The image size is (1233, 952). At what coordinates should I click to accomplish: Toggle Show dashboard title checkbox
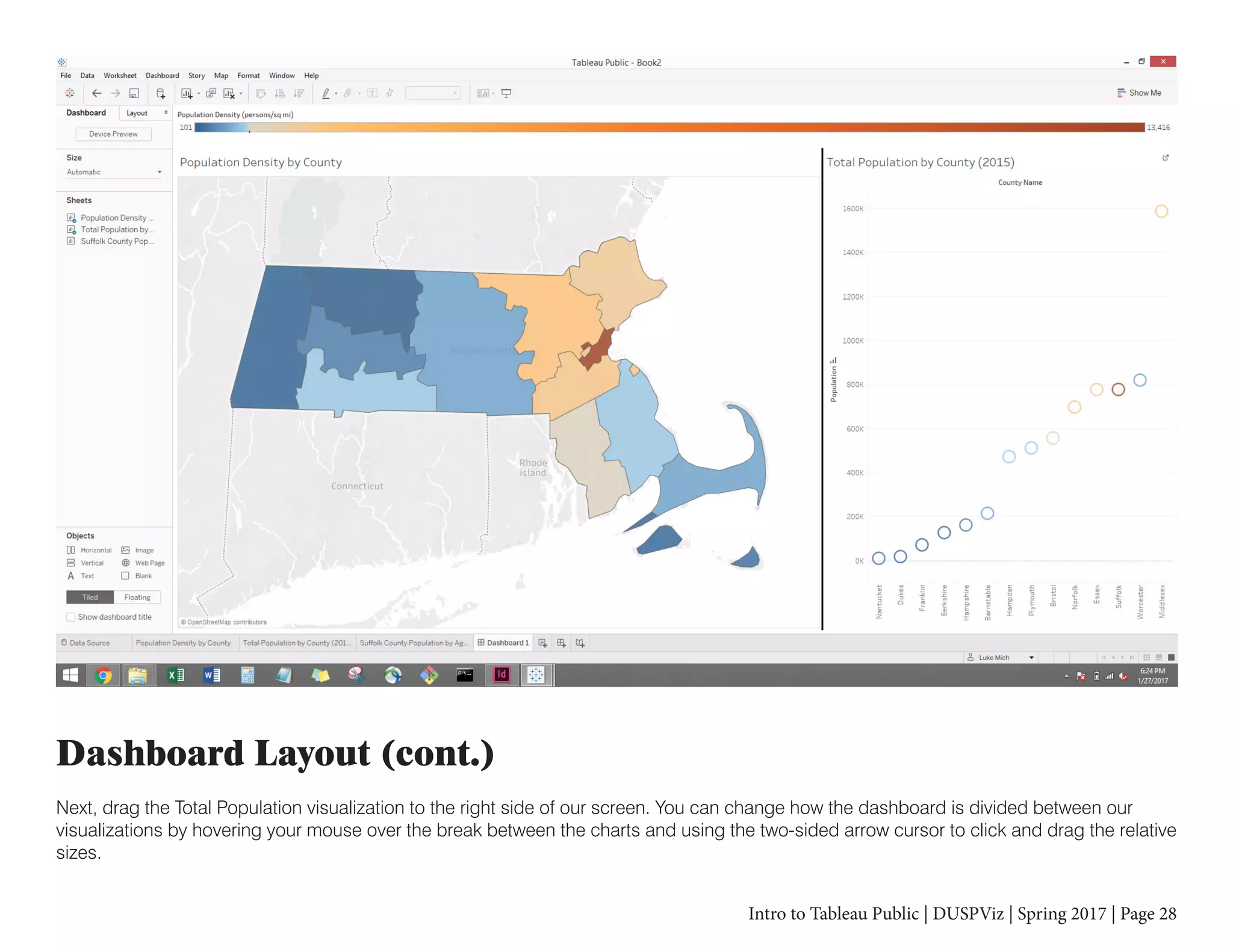click(71, 617)
